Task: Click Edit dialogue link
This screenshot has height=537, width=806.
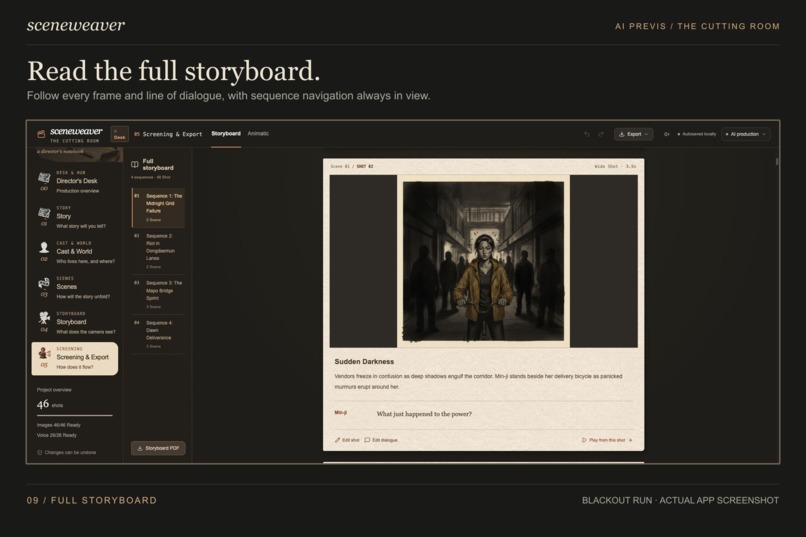Action: pos(381,440)
